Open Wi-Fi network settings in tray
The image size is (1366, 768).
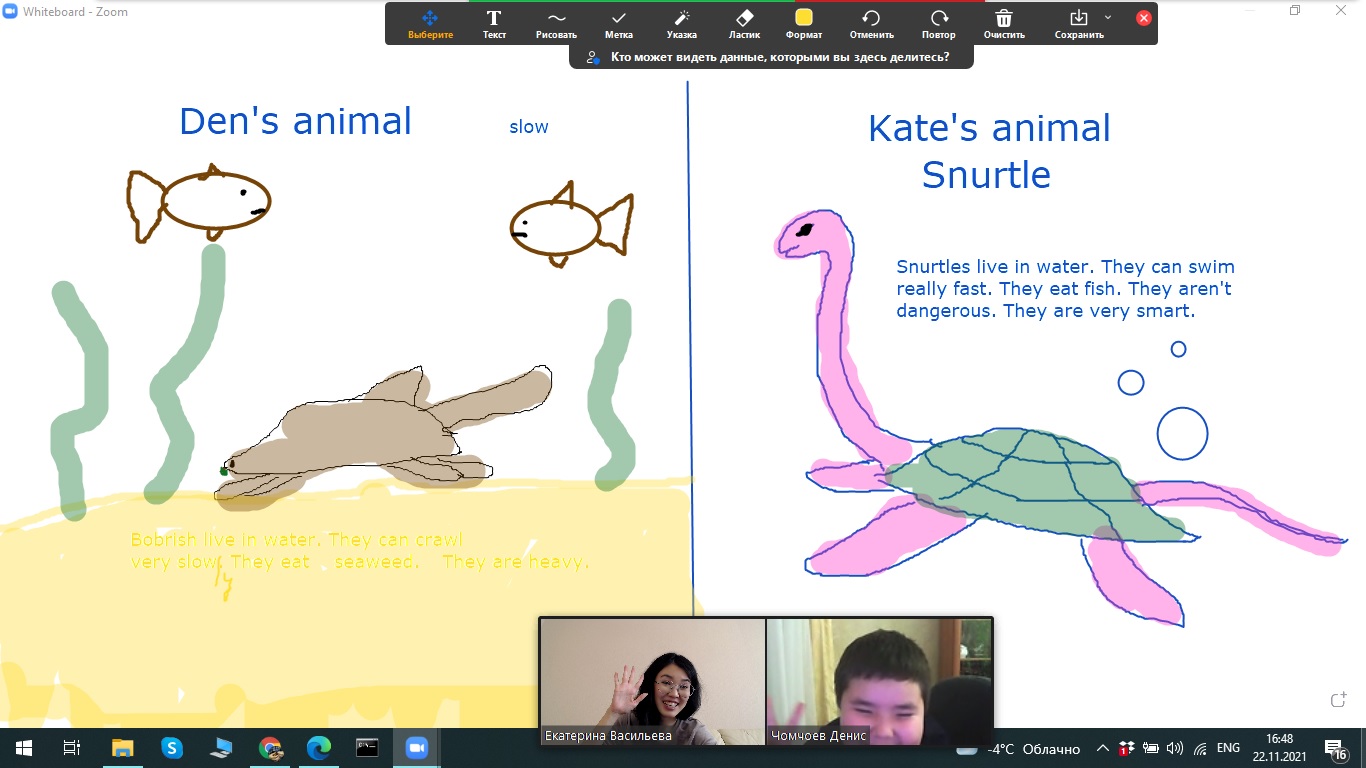click(x=1199, y=748)
